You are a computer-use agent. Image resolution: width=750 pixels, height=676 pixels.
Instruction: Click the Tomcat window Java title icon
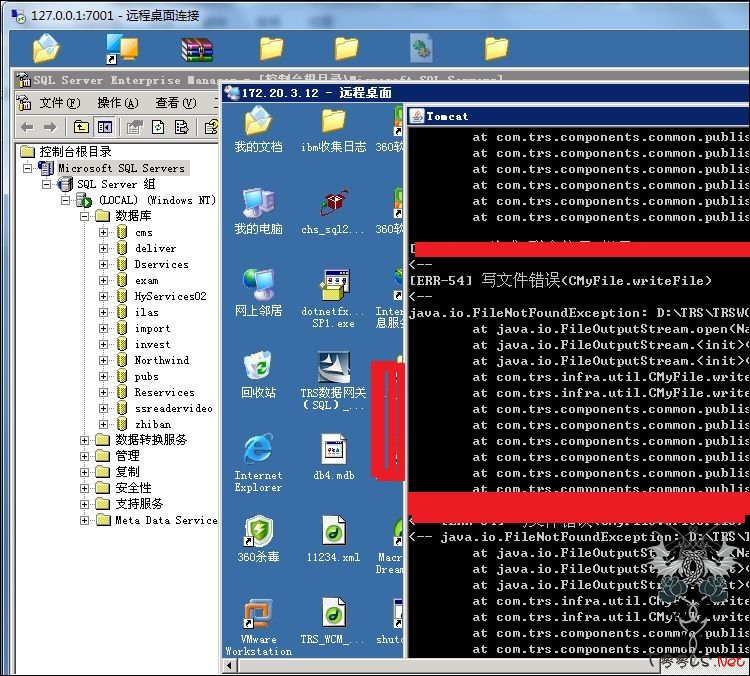tap(417, 116)
